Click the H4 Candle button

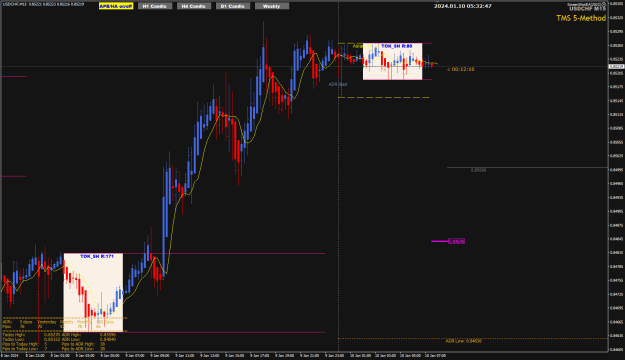194,6
